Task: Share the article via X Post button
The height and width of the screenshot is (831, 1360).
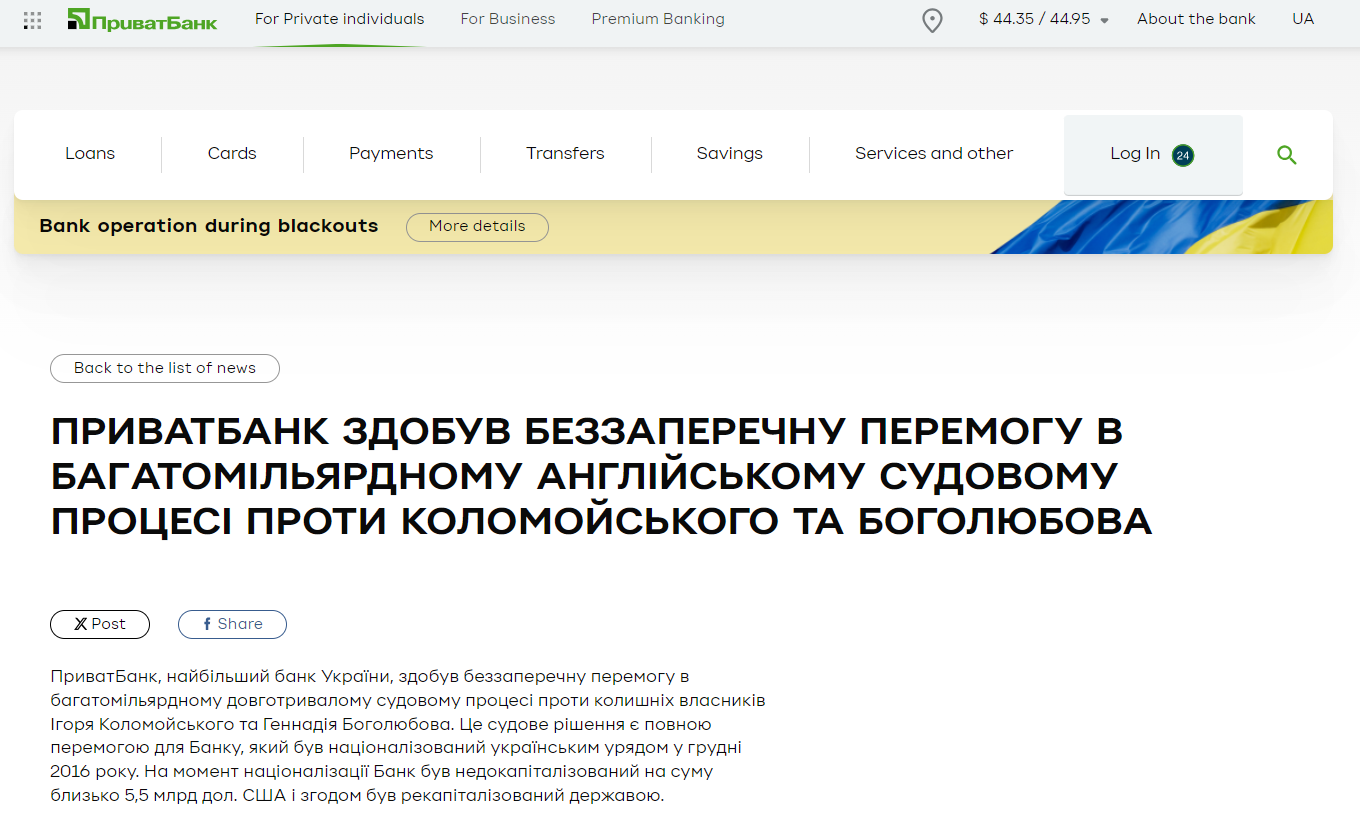Action: point(100,624)
